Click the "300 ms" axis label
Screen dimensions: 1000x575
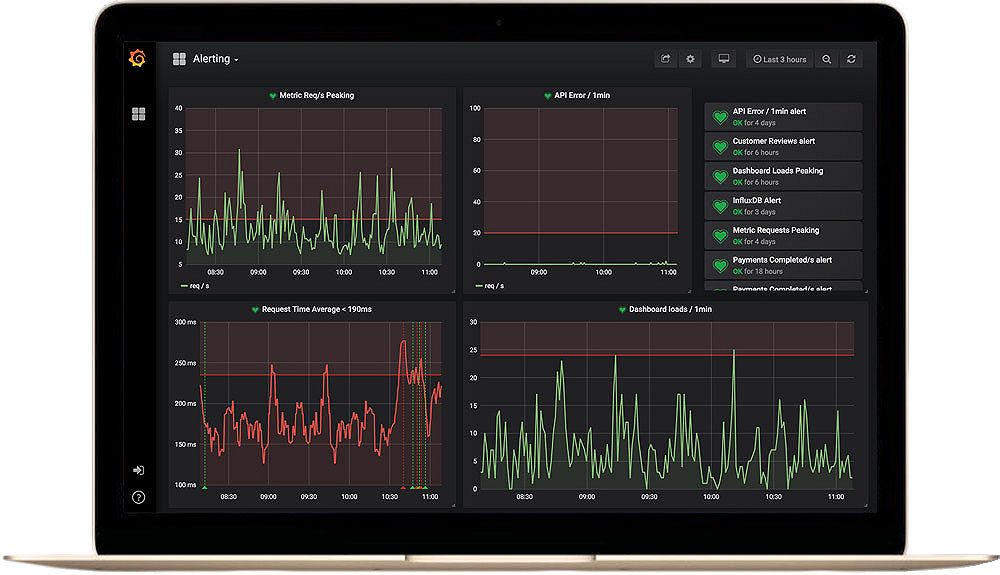(185, 322)
